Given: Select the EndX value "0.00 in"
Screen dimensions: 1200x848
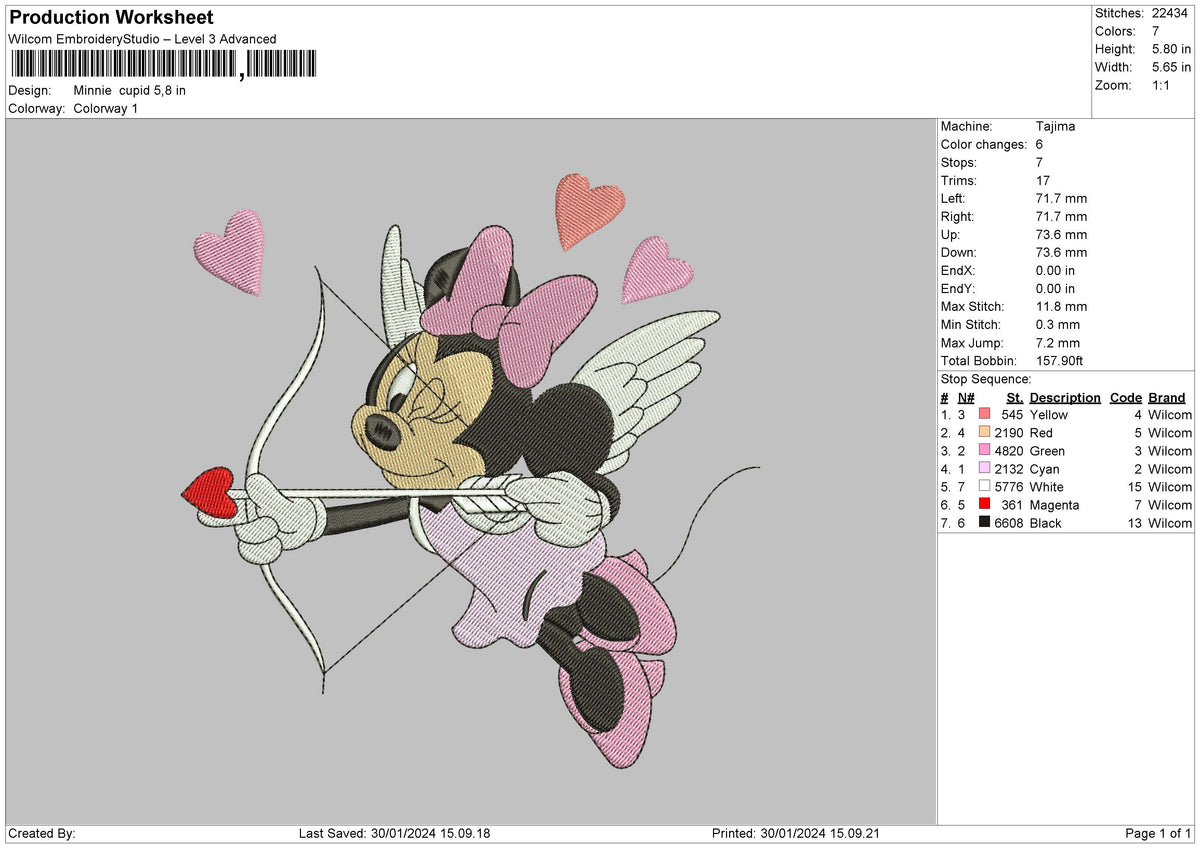Looking at the screenshot, I should click(x=1056, y=271).
